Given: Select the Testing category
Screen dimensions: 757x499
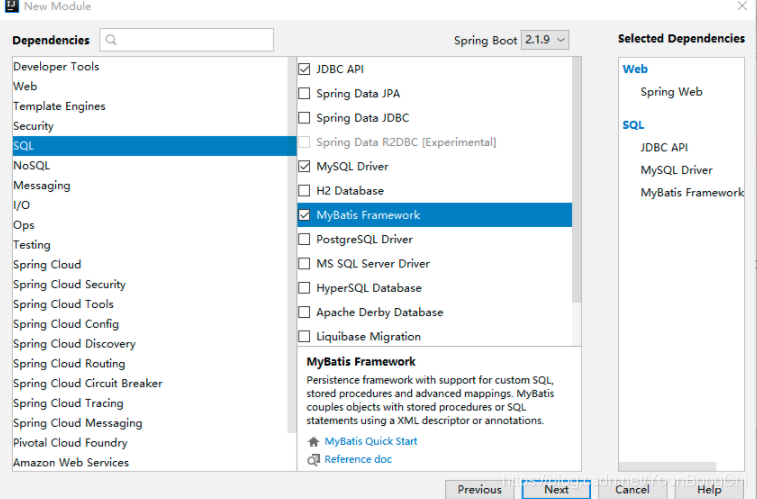Looking at the screenshot, I should pos(150,245).
